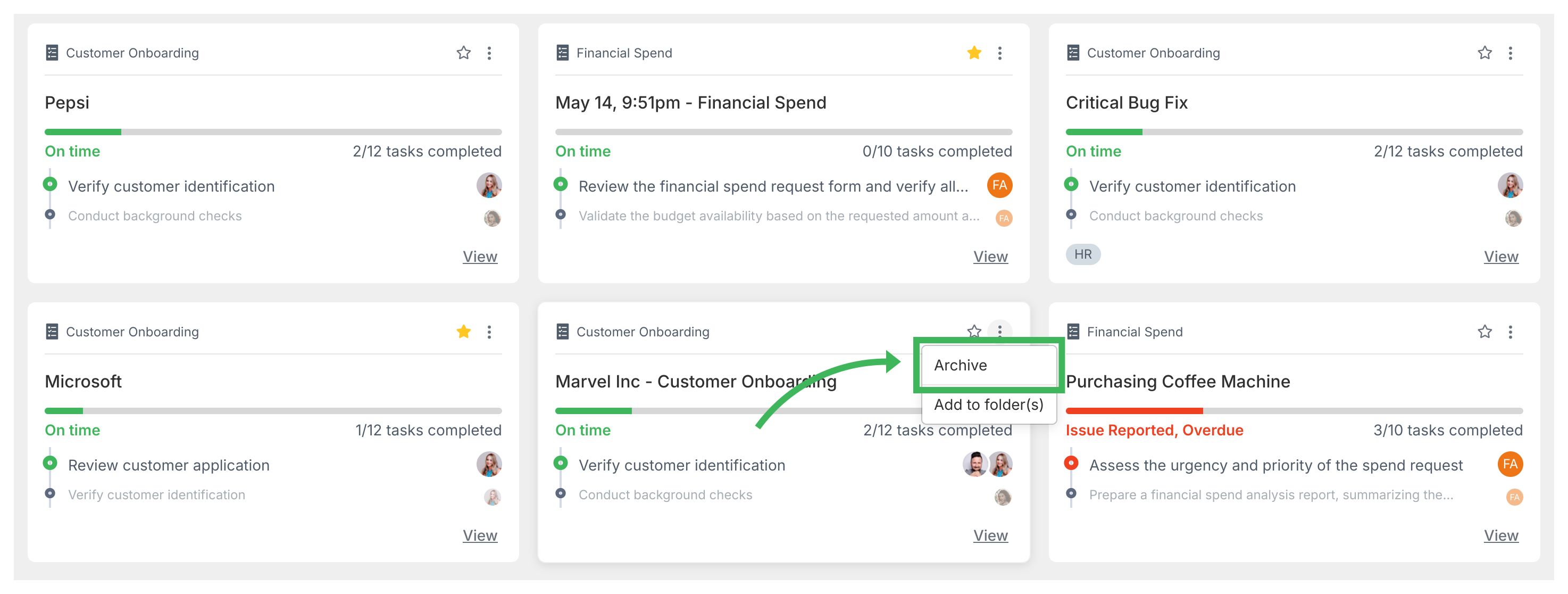Screen dimensions: 1568x594
Task: Open the Customer Onboarding board icon on Pepsi card
Action: 53,52
